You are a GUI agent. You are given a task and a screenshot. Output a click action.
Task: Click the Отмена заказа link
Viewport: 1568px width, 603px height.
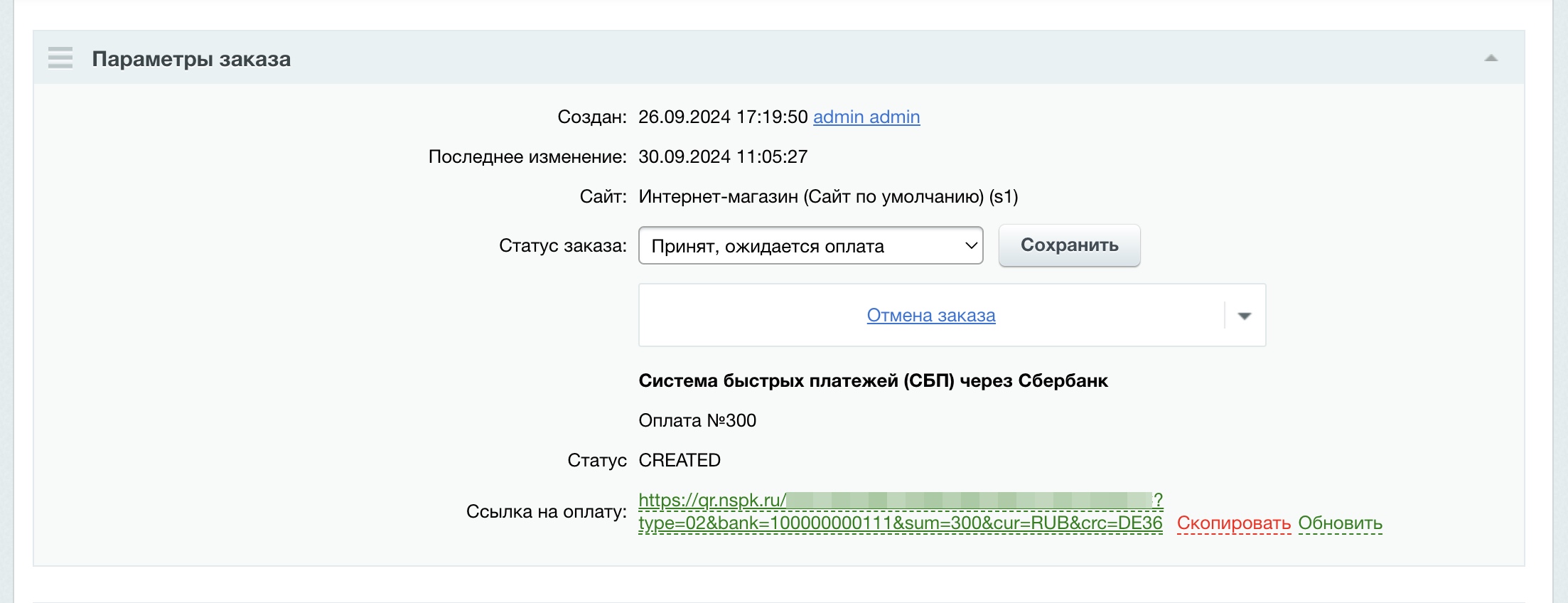tap(930, 315)
